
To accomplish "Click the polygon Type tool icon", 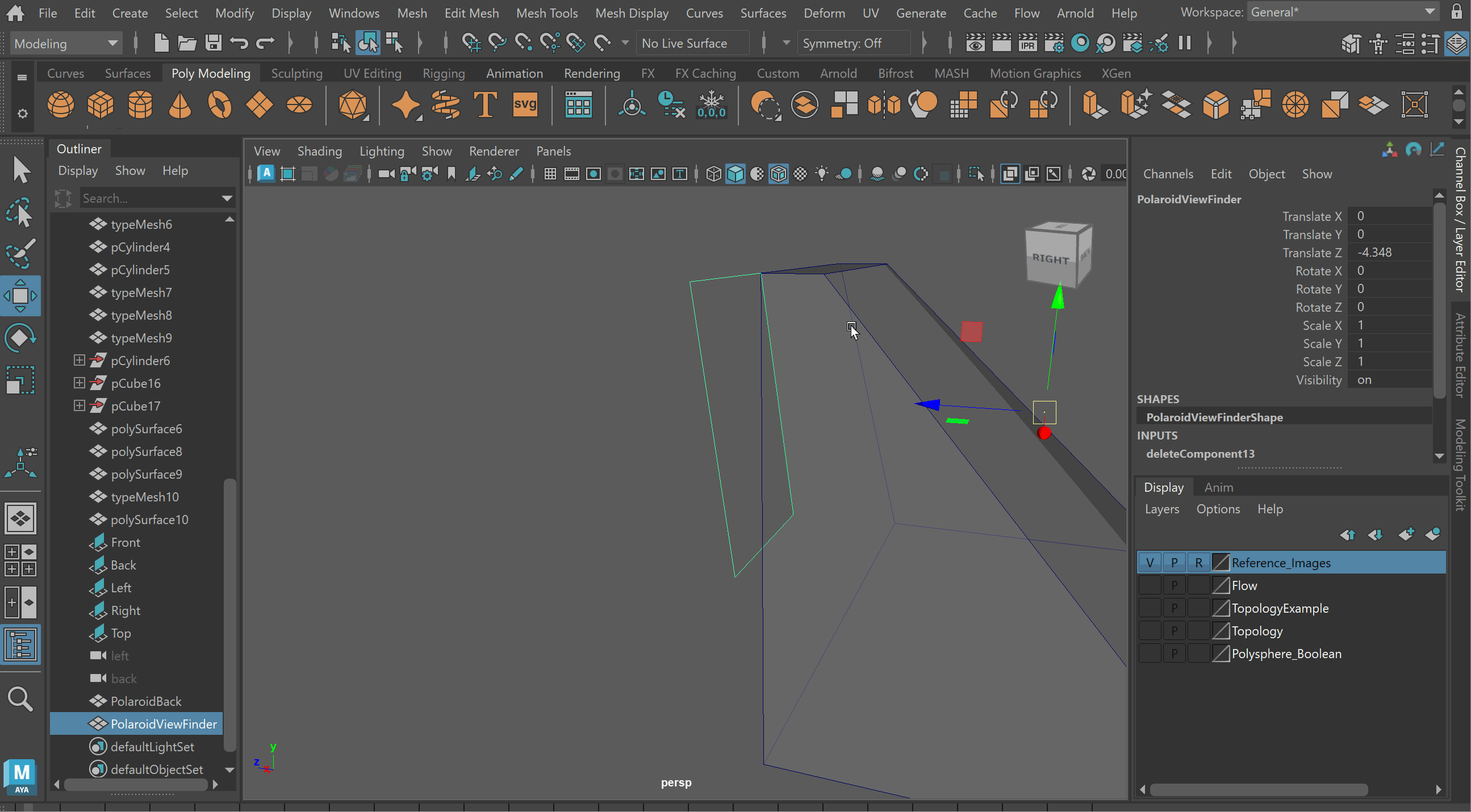I will point(485,105).
